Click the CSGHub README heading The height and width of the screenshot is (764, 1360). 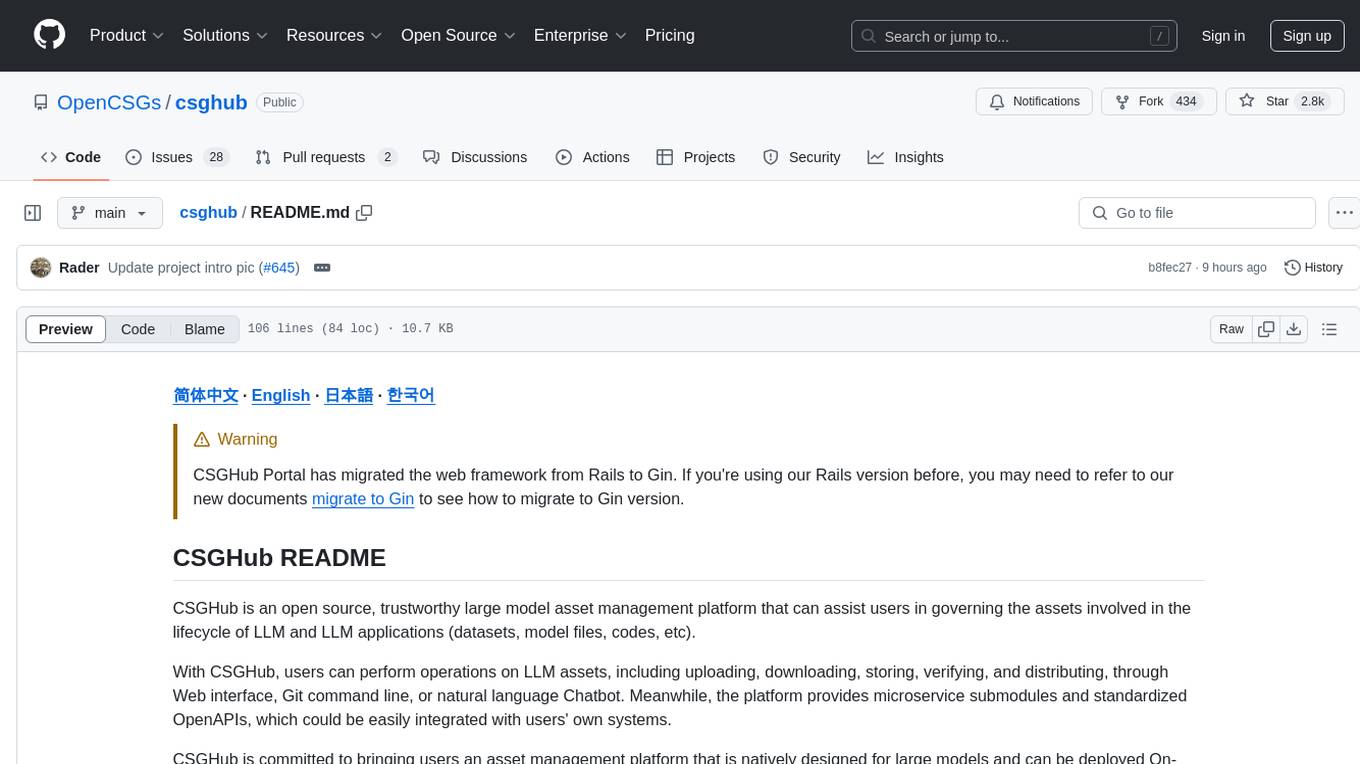[279, 558]
